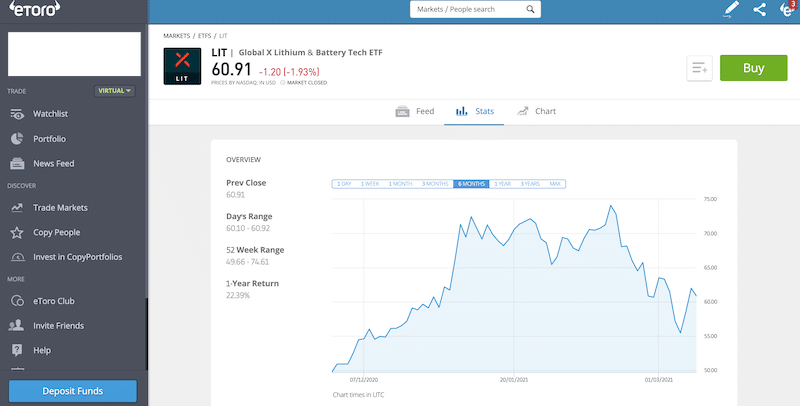Screen dimensions: 800x406
Task: Select the MAX chart range
Action: tap(555, 184)
